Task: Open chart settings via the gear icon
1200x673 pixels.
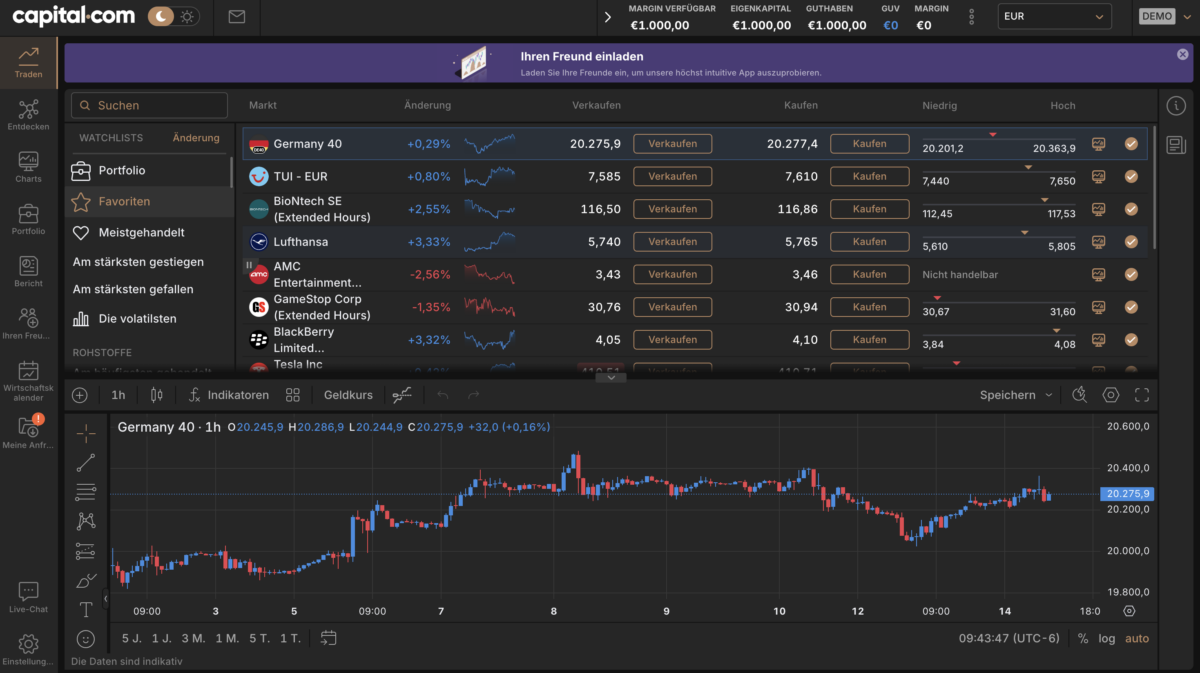Action: [x=1110, y=394]
